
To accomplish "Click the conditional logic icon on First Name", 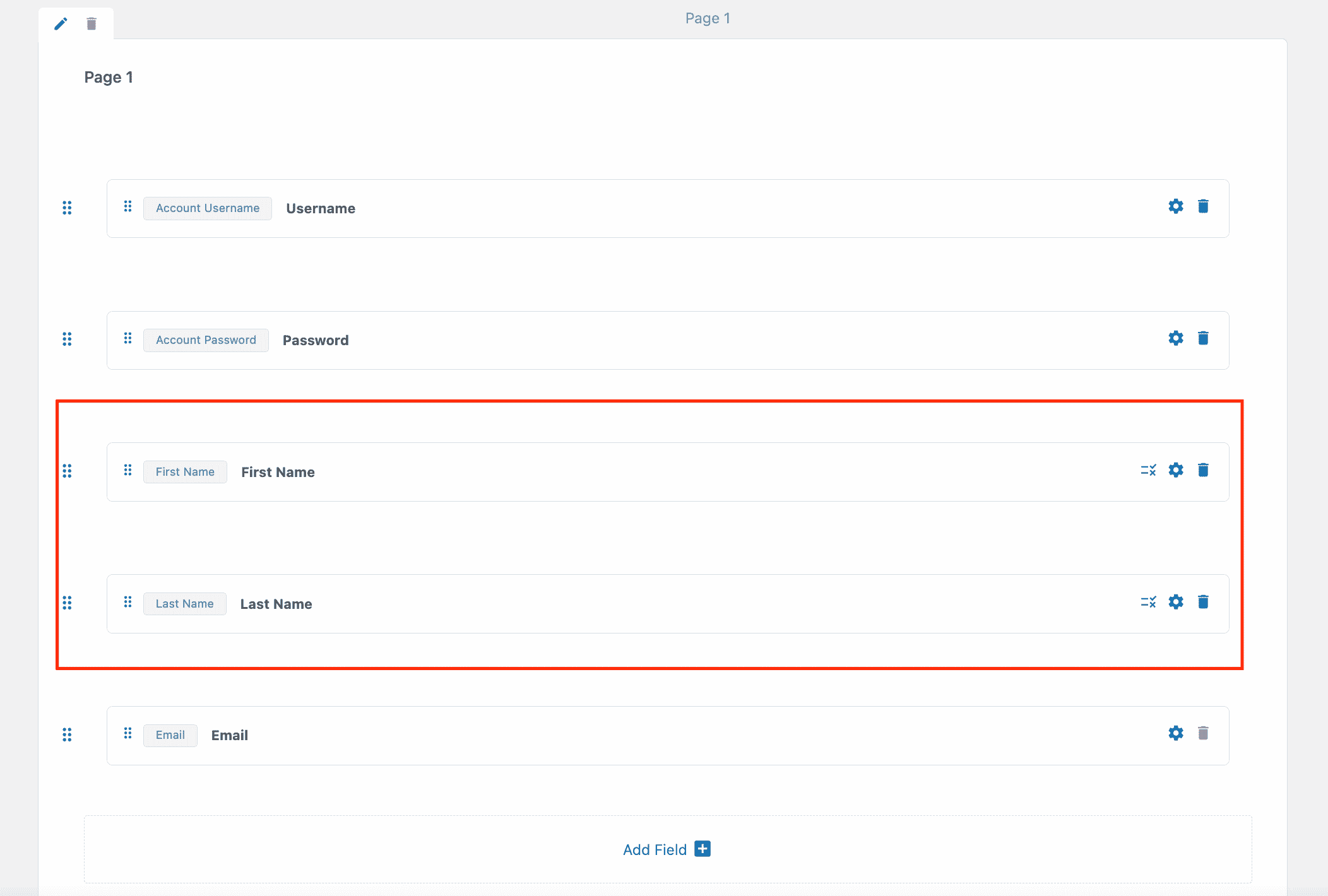I will (1149, 470).
